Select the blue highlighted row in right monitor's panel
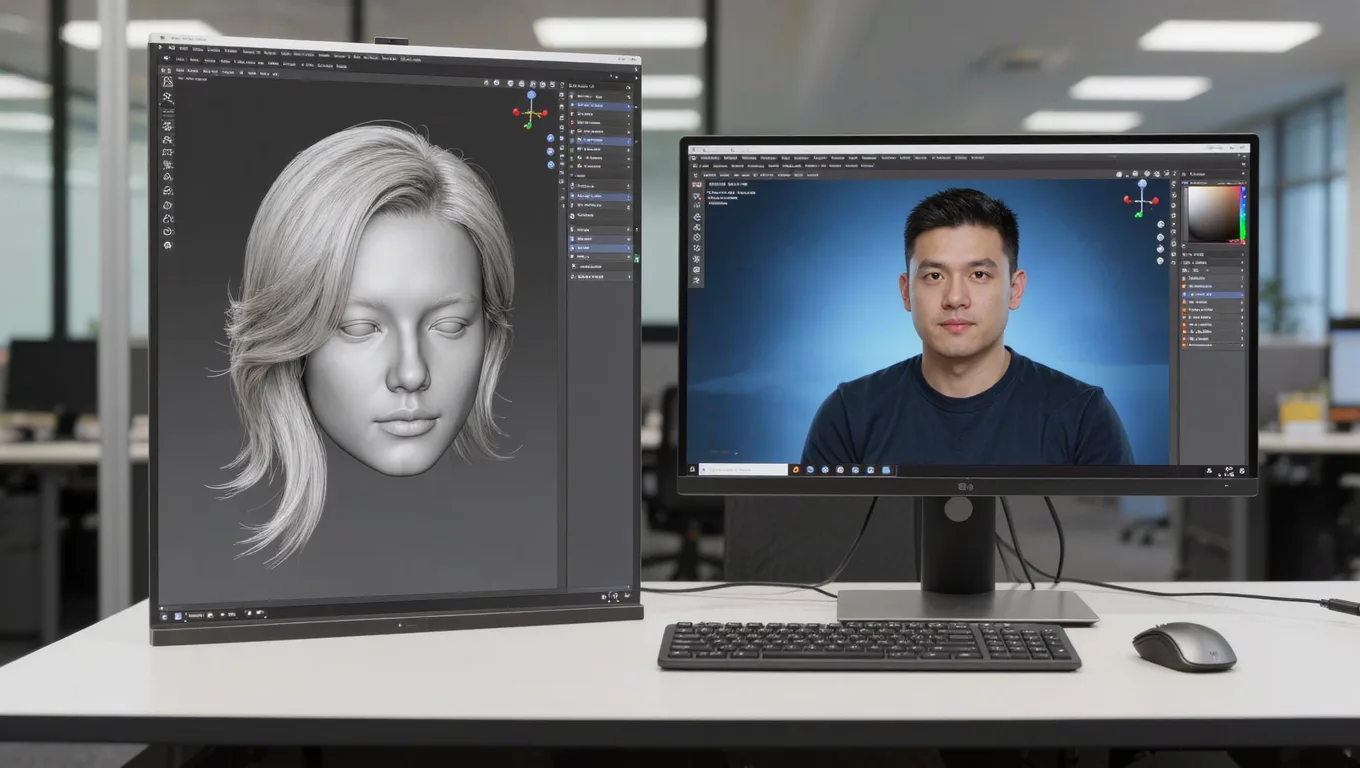The image size is (1360, 768). (x=1214, y=295)
